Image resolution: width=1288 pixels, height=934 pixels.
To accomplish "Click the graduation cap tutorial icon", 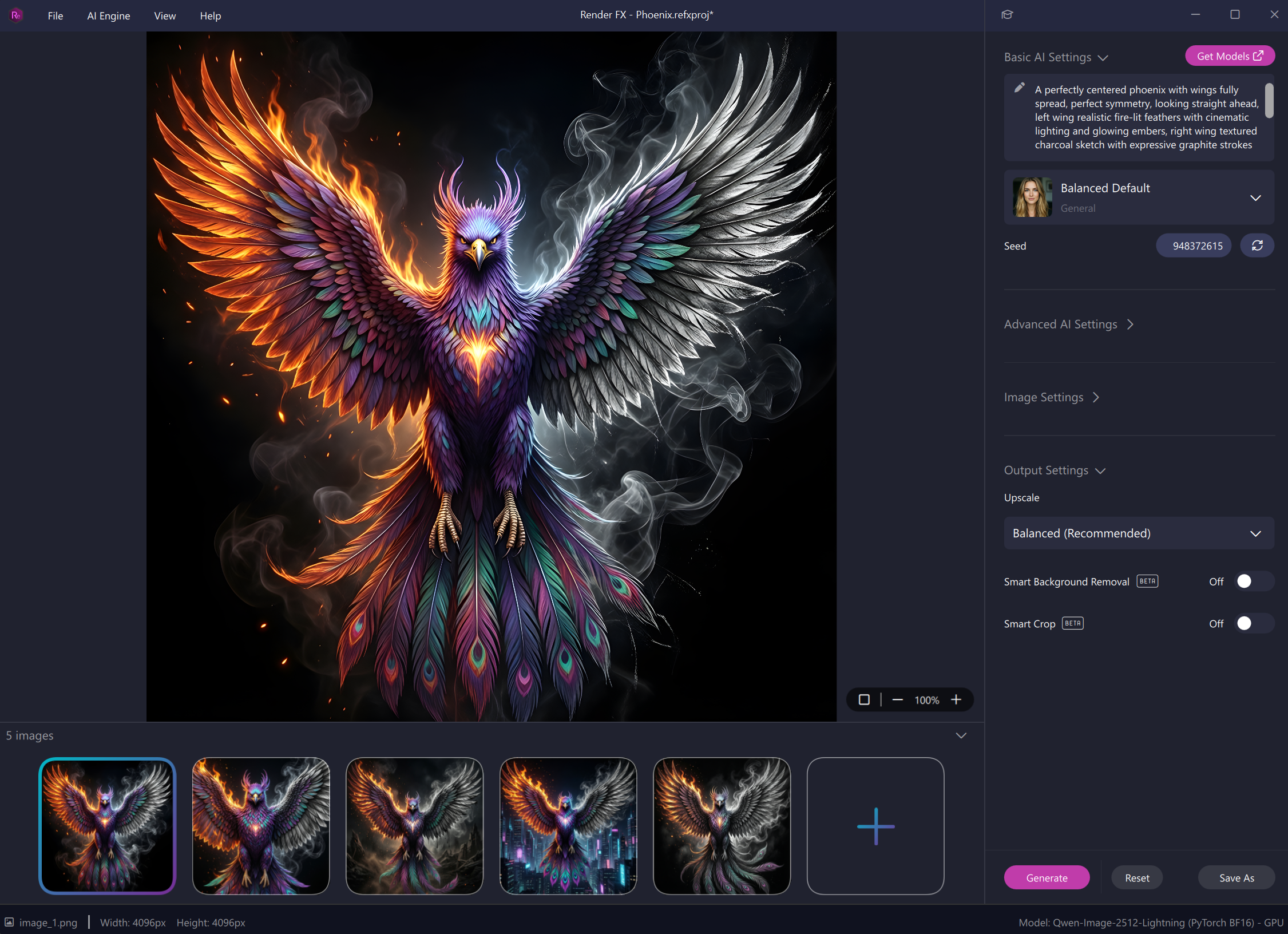I will (1007, 15).
